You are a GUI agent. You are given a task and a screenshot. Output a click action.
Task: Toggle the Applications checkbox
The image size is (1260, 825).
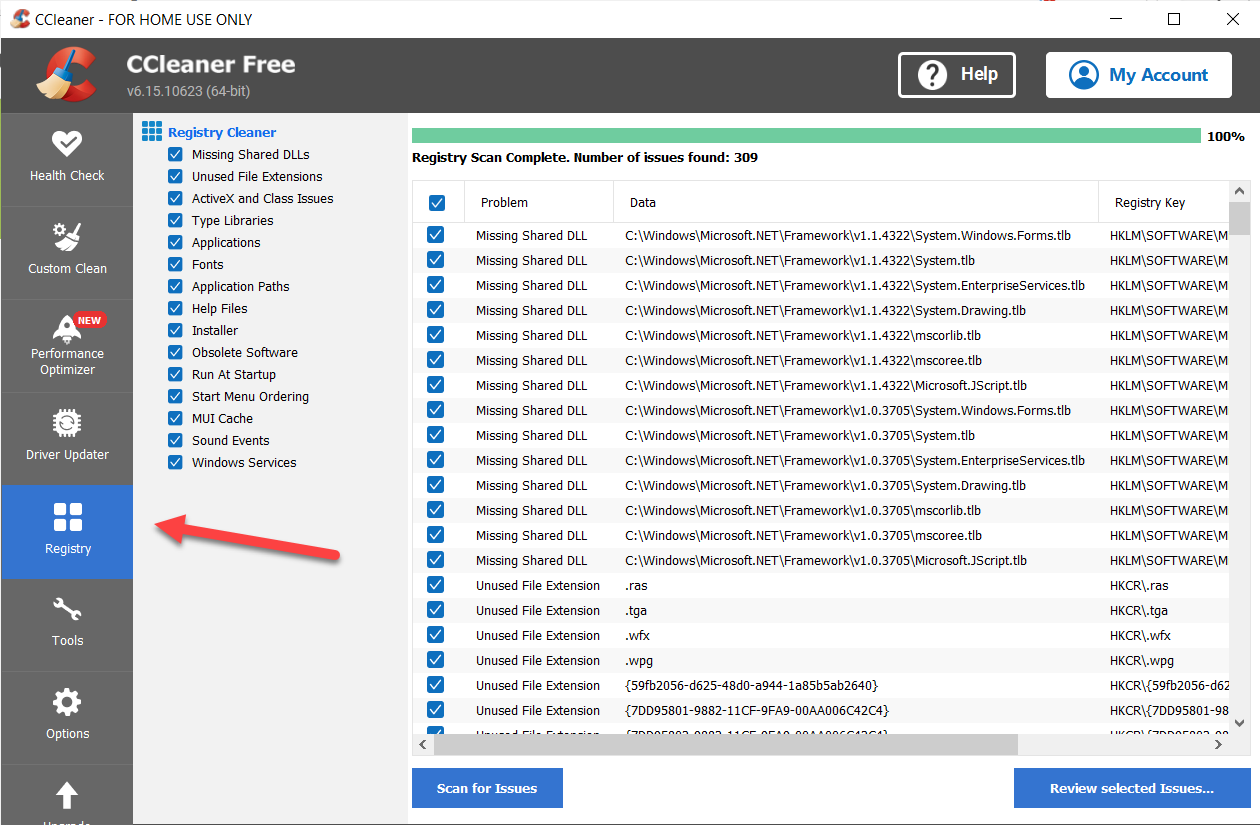pyautogui.click(x=176, y=242)
